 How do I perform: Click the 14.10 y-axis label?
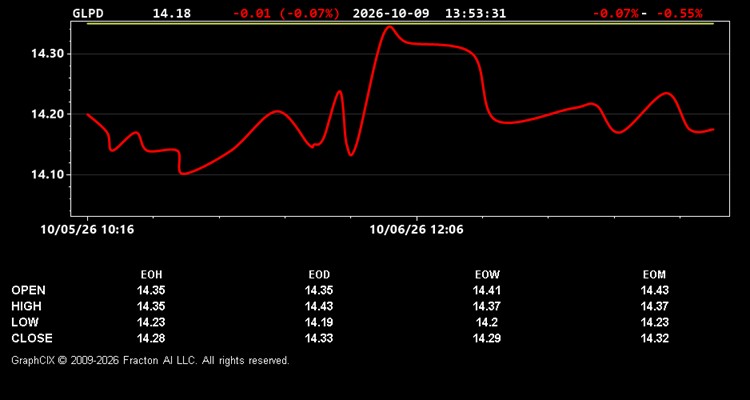[44, 175]
